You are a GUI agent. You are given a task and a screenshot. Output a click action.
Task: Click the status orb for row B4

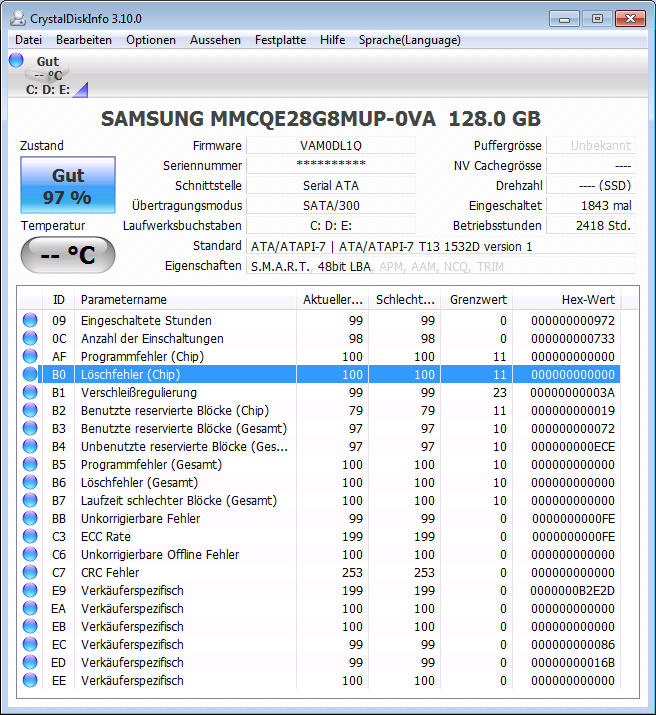[30, 446]
